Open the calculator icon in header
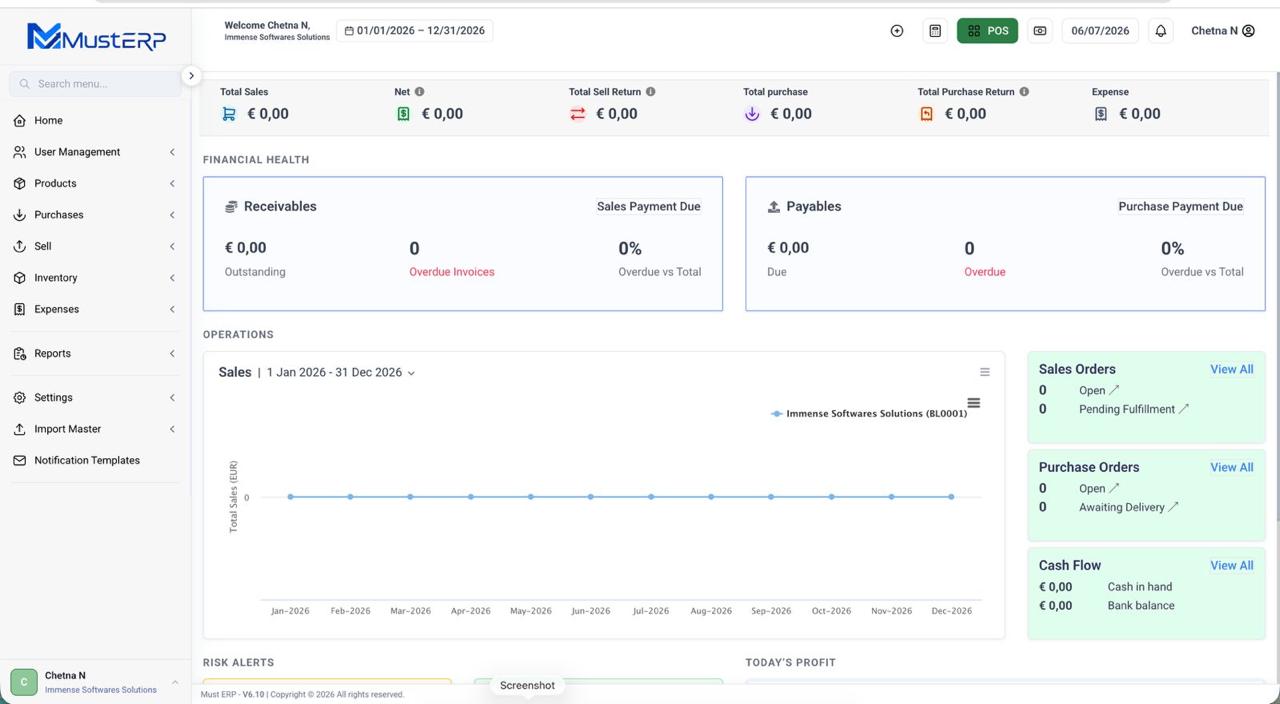 tap(935, 31)
